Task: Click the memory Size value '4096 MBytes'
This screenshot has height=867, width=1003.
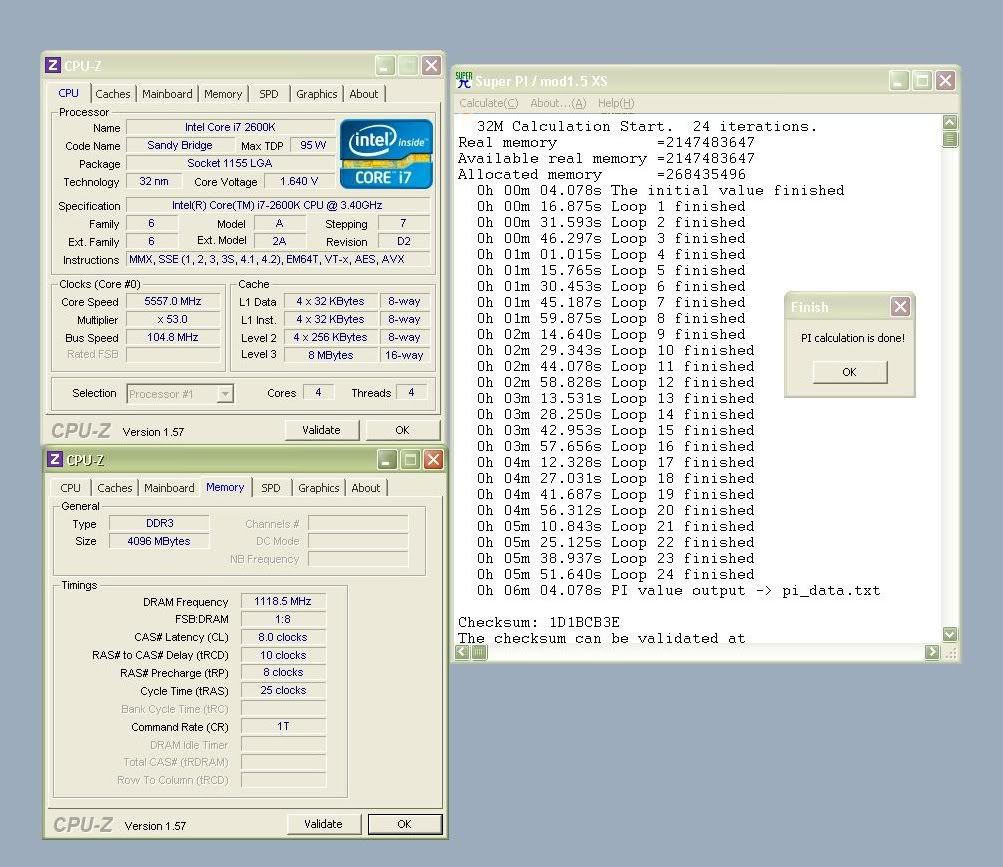Action: pos(159,541)
